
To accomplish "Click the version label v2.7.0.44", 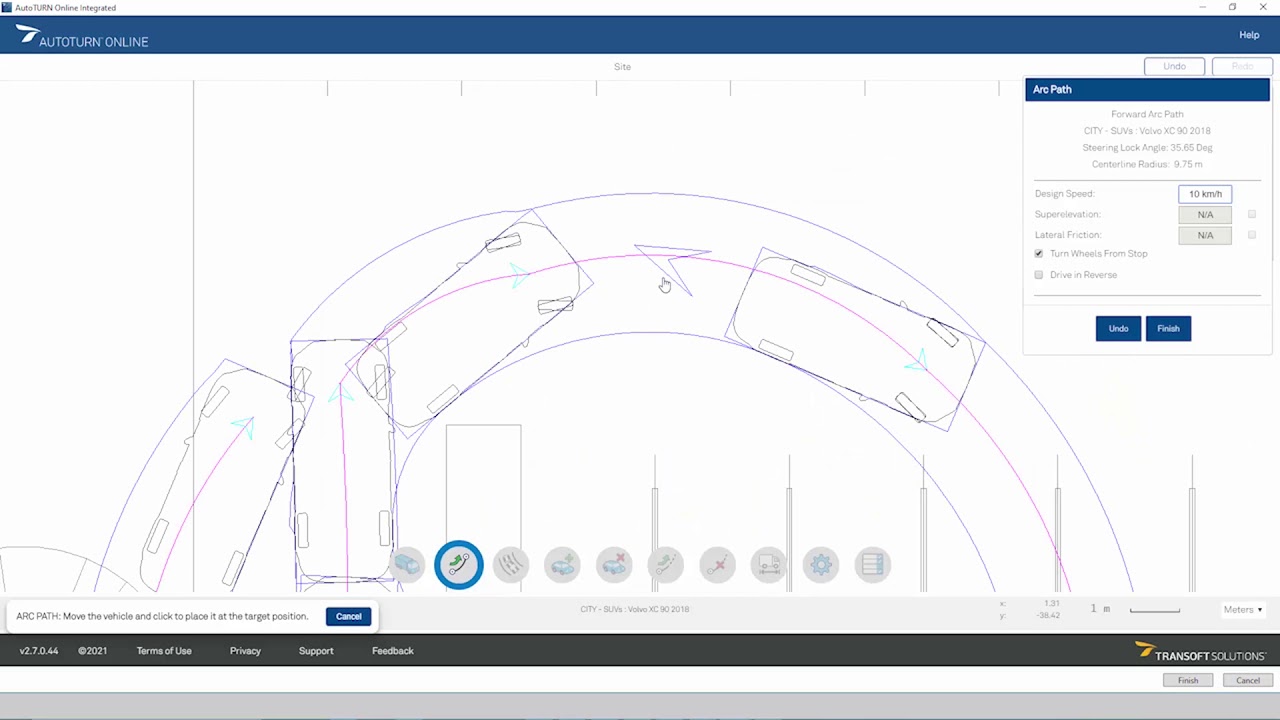I will tap(39, 651).
